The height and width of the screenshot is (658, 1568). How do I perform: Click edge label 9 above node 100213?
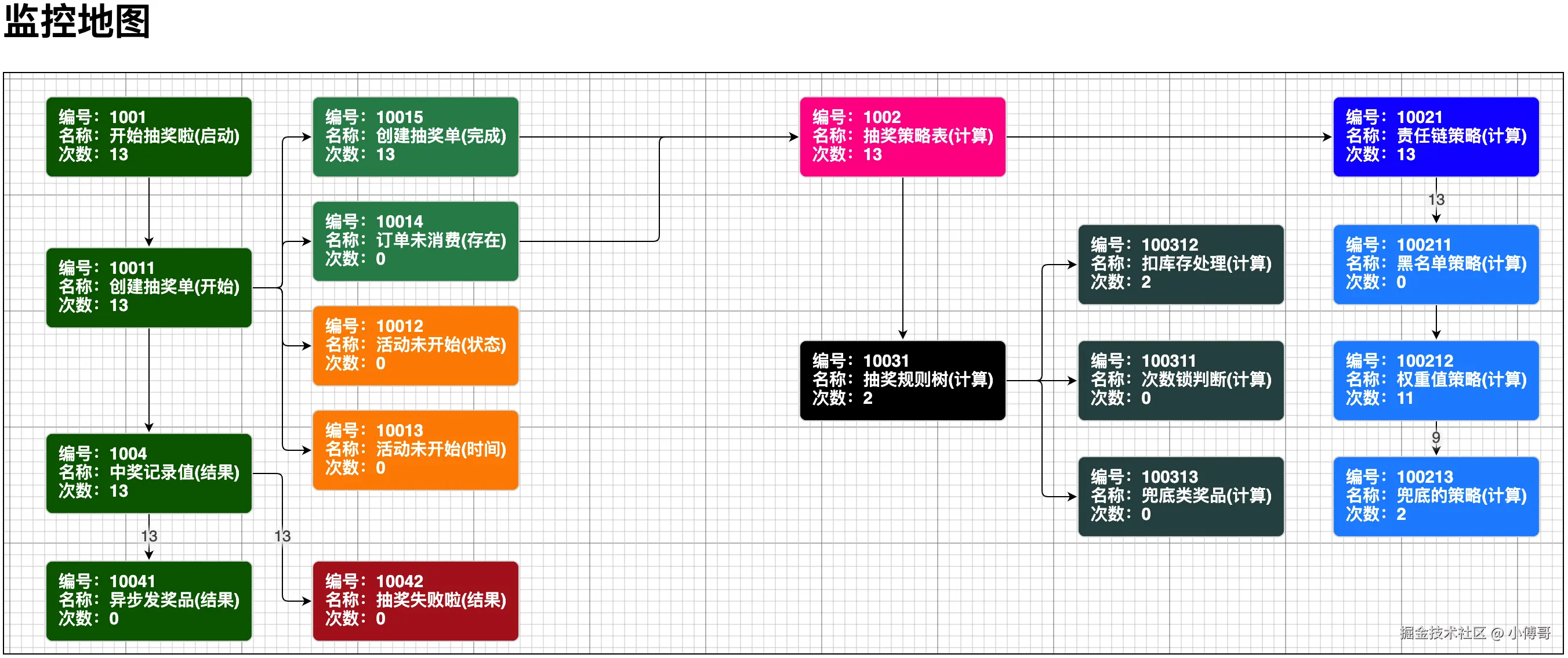pyautogui.click(x=1436, y=437)
